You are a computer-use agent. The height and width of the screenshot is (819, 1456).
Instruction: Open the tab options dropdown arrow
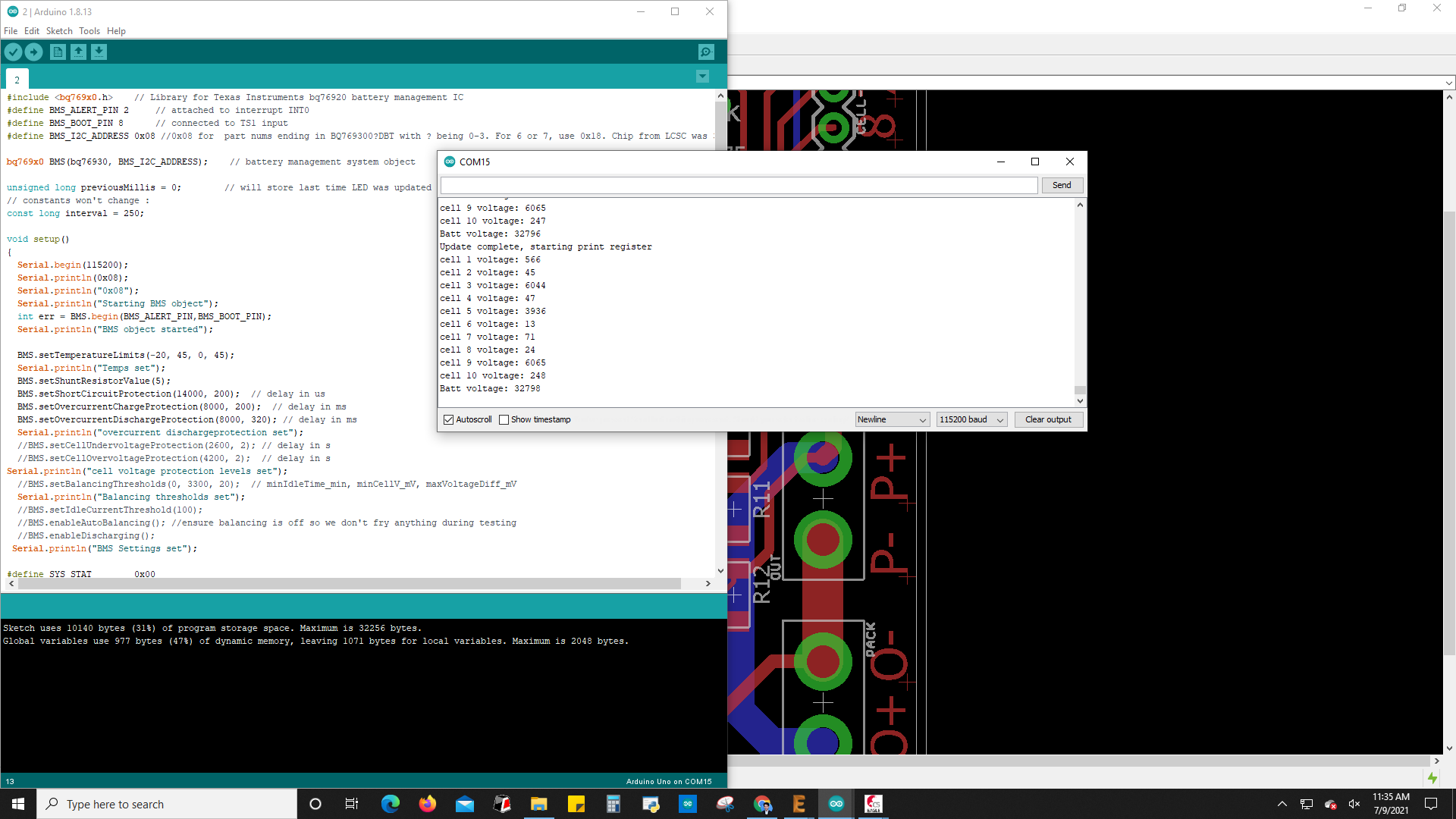pos(702,77)
